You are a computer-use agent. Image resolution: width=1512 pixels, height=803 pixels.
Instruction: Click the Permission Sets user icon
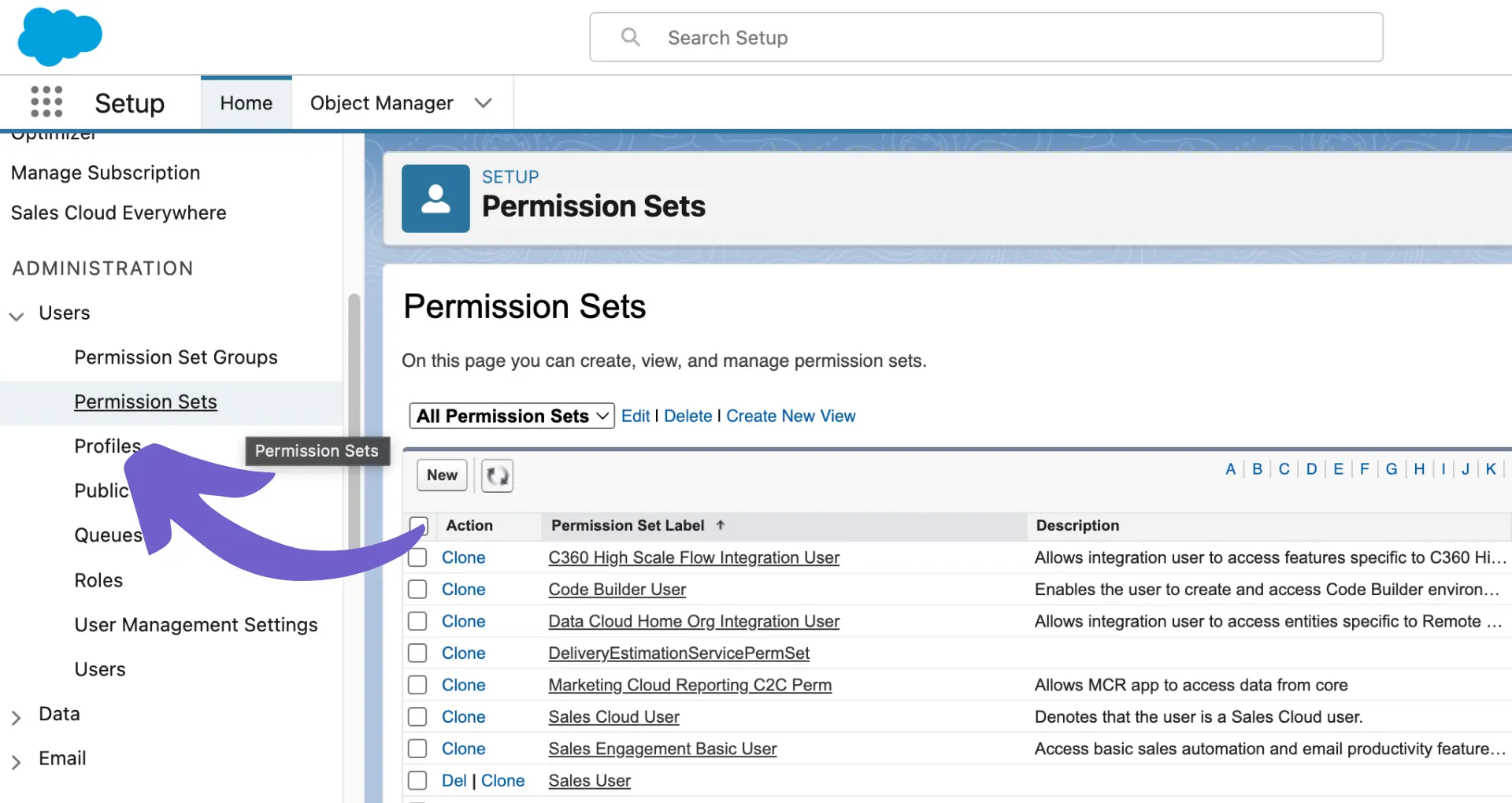point(435,198)
